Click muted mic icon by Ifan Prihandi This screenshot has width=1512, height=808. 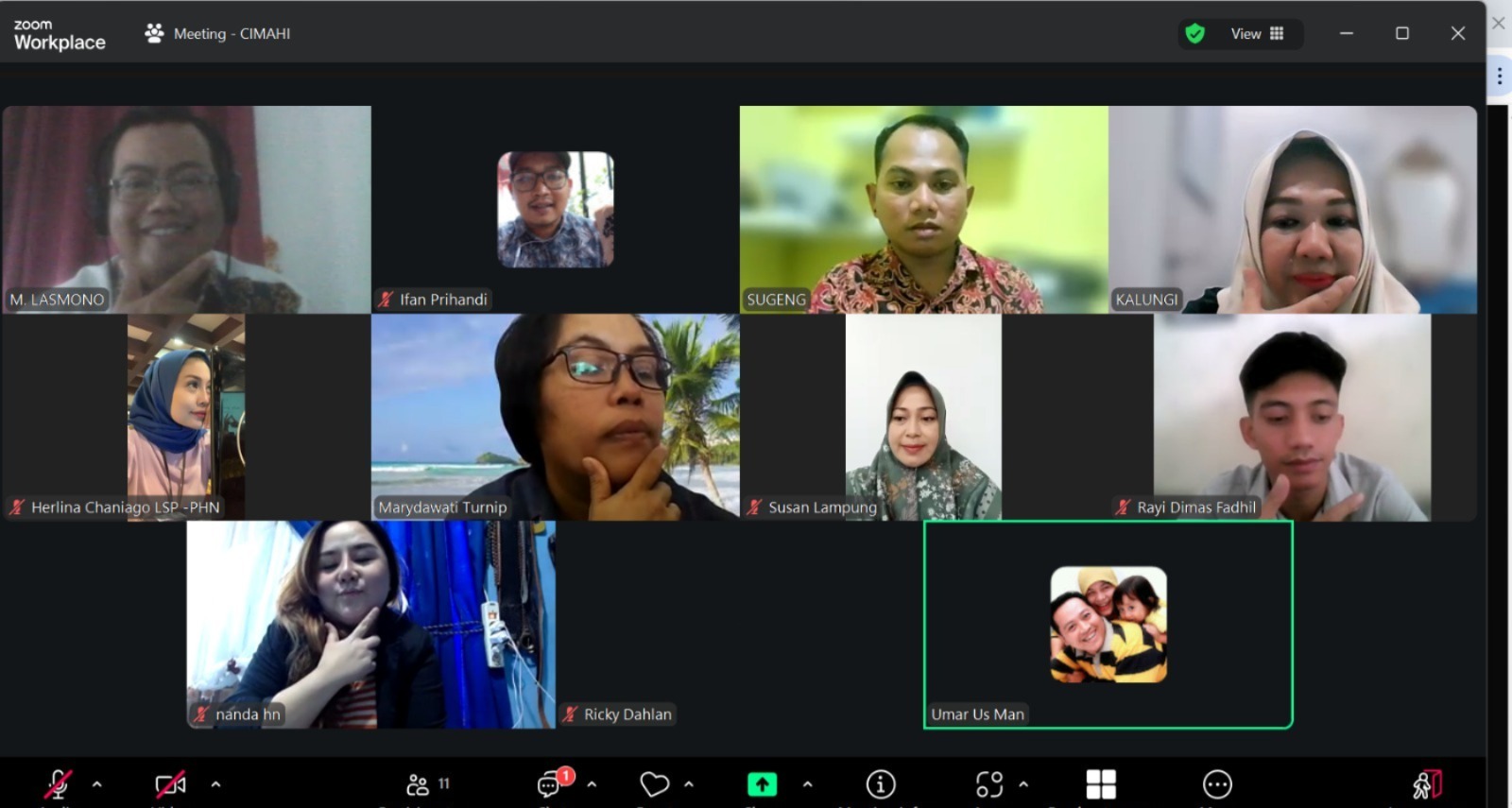386,300
